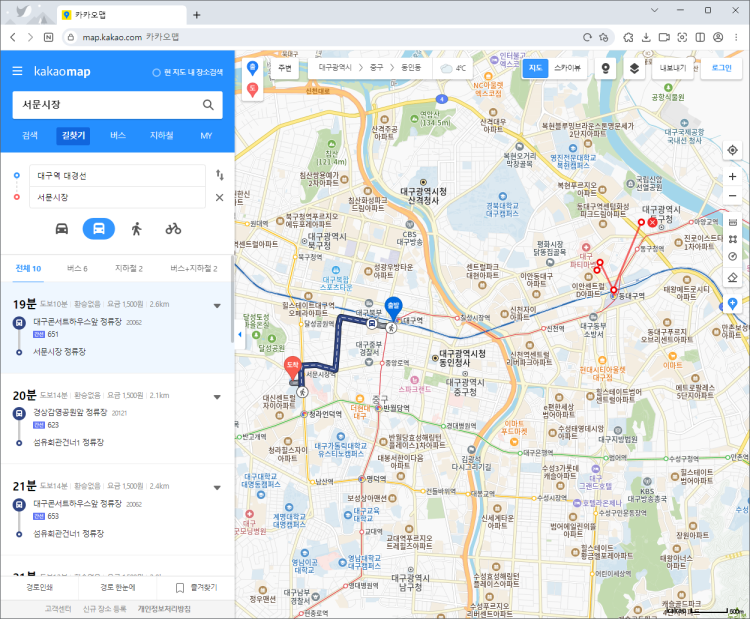Open the 동인동 neighborhood dropdown

coord(411,68)
